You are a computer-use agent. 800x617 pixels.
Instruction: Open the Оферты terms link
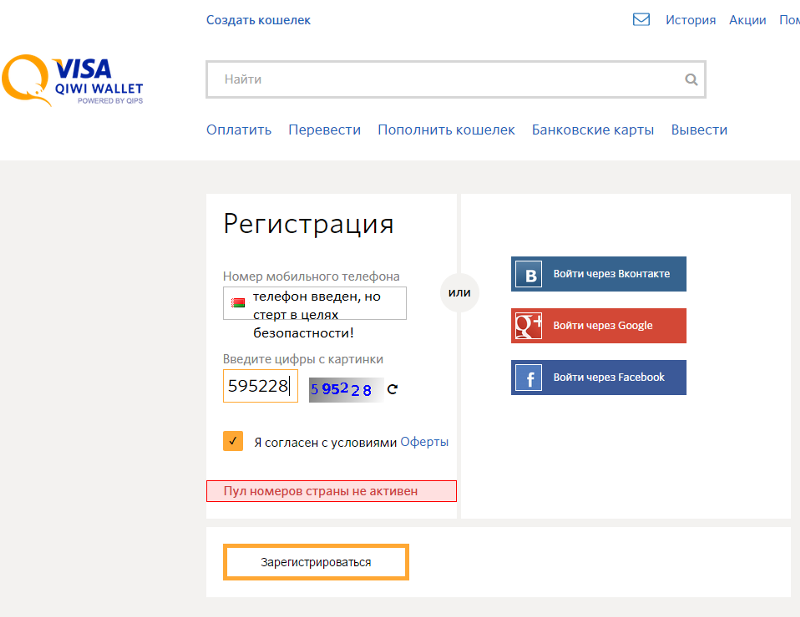(424, 442)
